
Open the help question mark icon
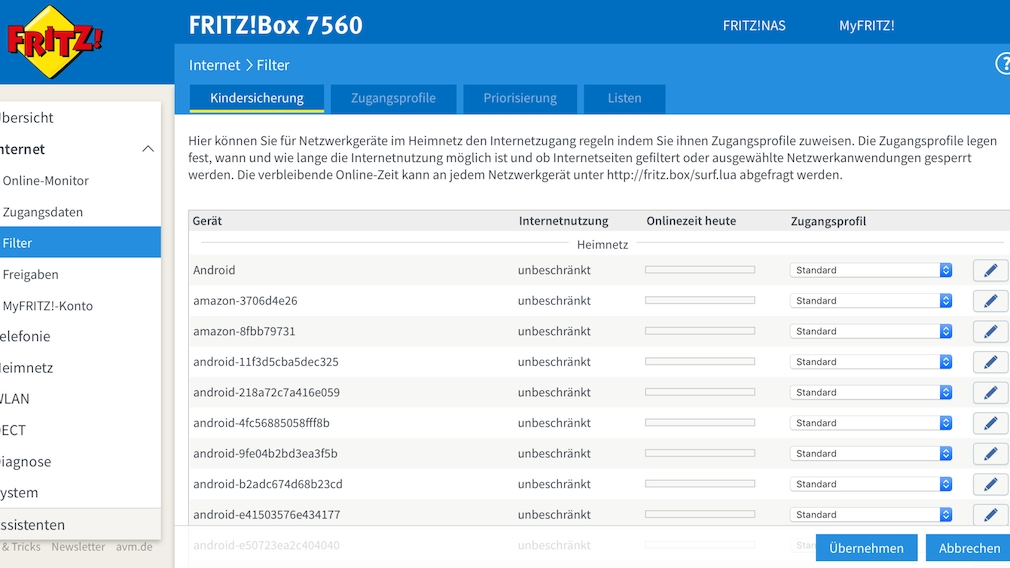(x=1003, y=64)
